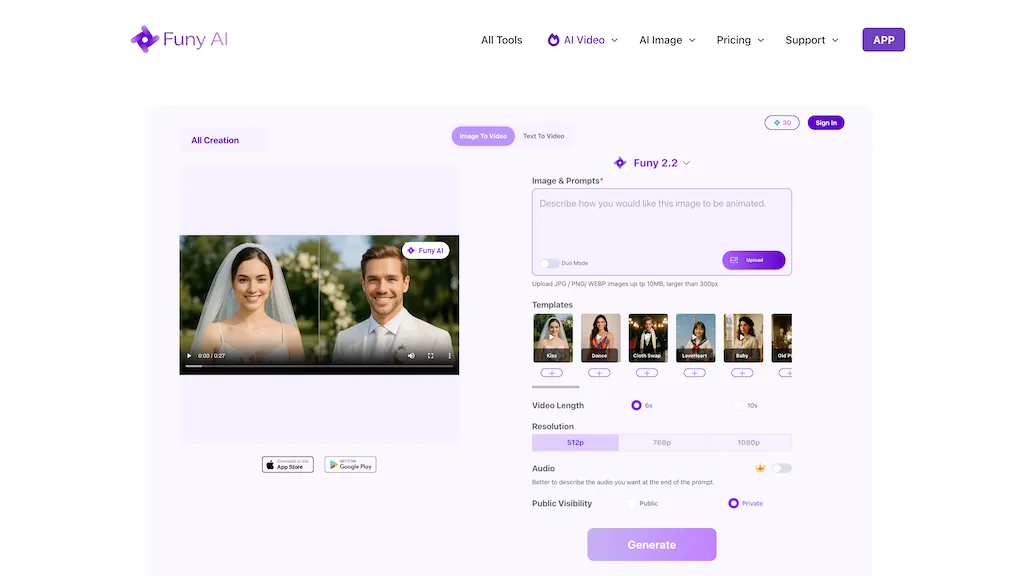This screenshot has width=1024, height=576.
Task: Open the Support menu
Action: 812,40
